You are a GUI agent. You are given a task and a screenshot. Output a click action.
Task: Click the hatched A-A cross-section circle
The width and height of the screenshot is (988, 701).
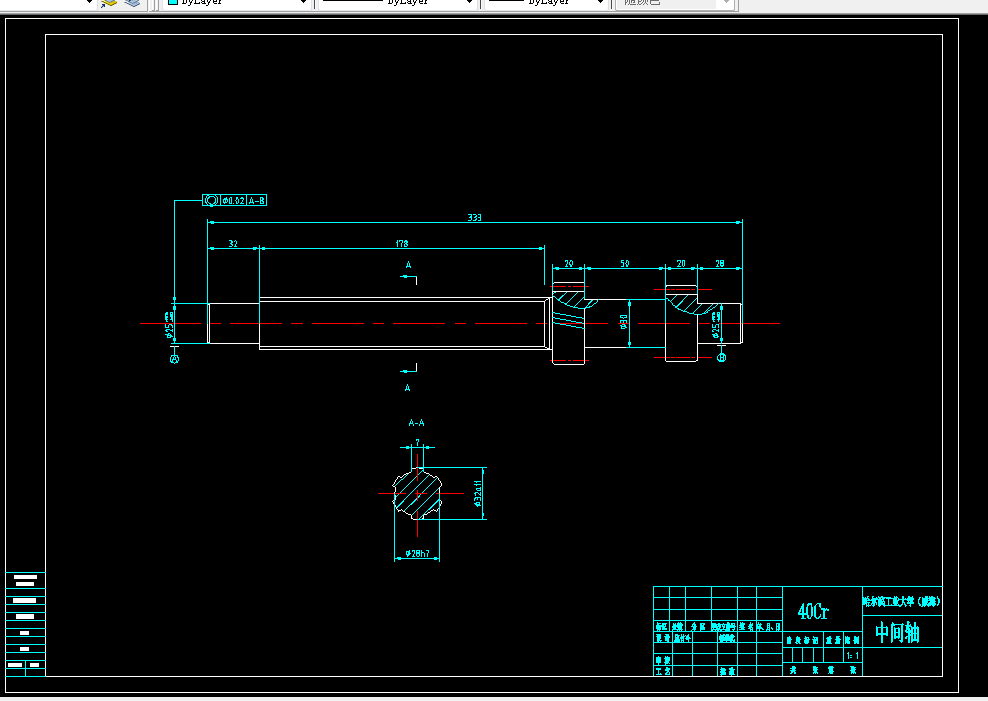(417, 494)
